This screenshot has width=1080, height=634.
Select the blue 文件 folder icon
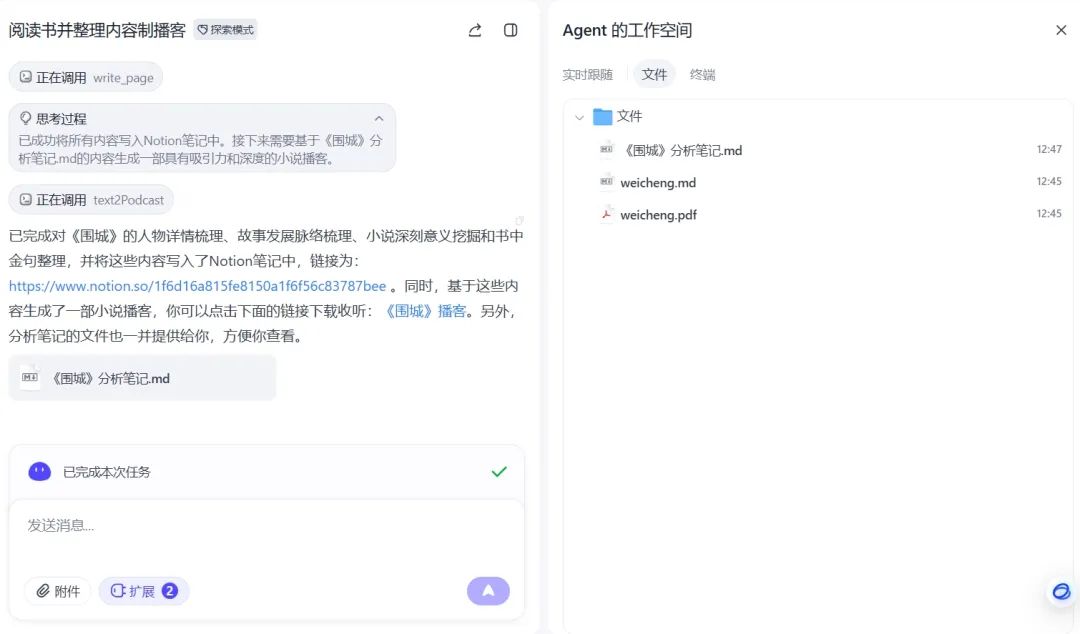603,116
